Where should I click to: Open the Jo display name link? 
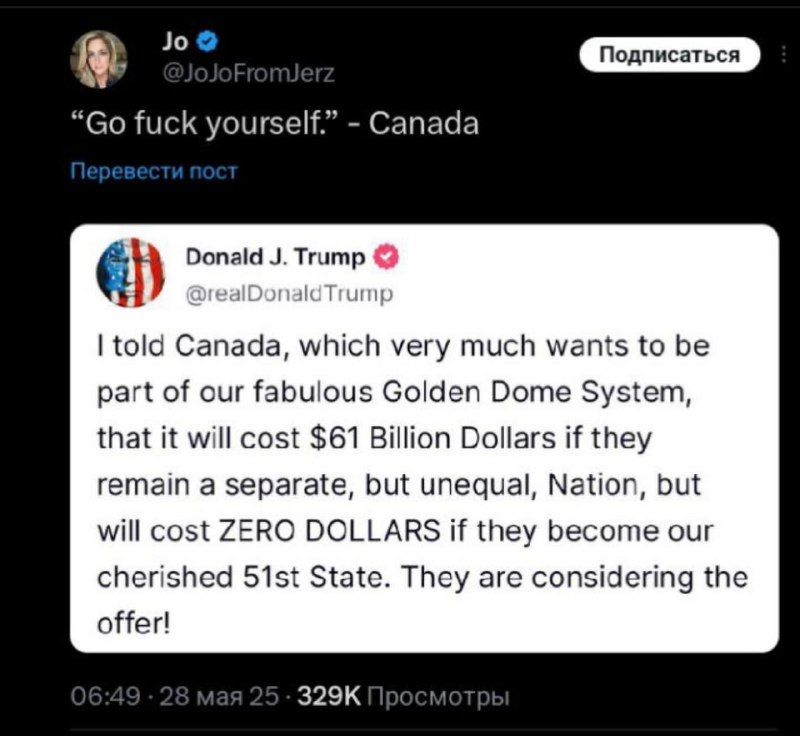point(175,41)
